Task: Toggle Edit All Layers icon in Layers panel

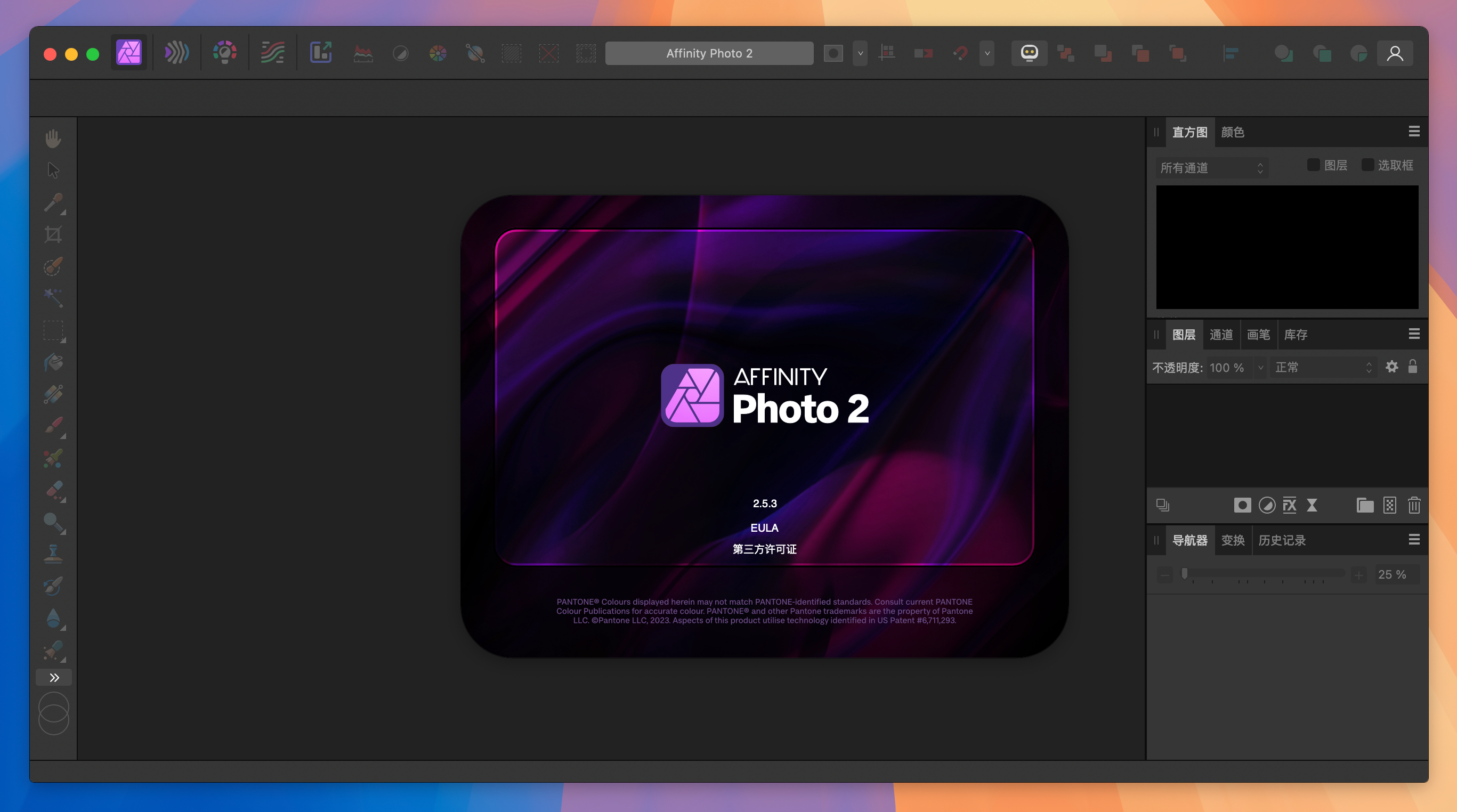Action: (x=1163, y=505)
